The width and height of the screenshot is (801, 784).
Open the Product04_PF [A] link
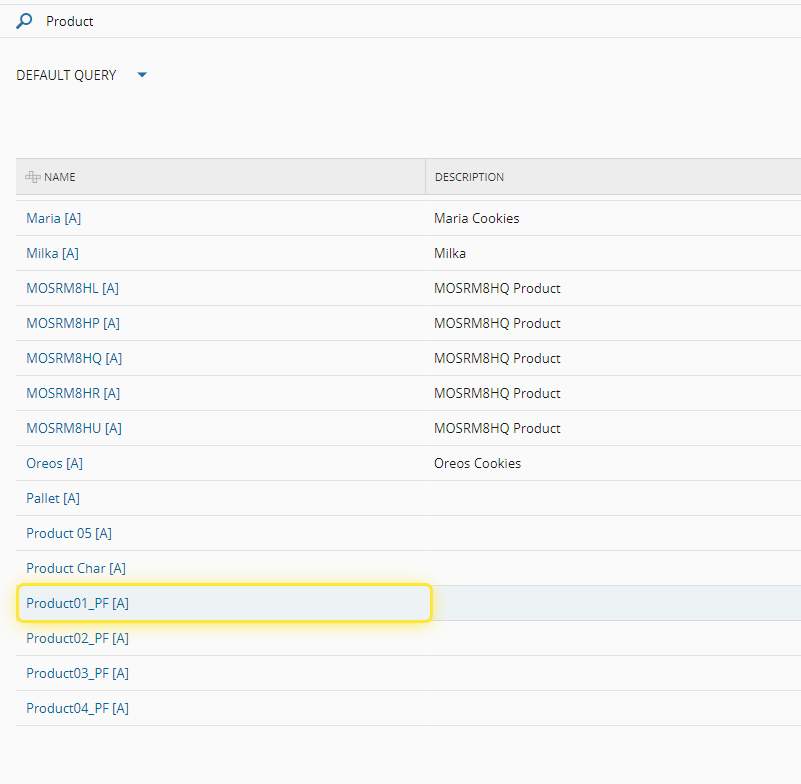coord(78,708)
